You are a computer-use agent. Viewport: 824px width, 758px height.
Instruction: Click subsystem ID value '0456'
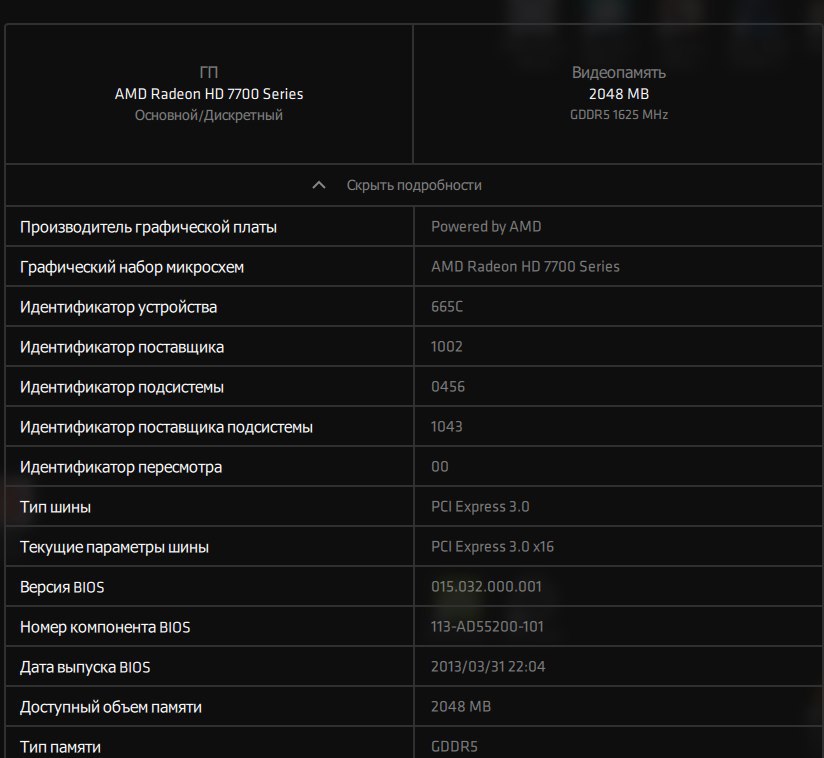point(448,386)
